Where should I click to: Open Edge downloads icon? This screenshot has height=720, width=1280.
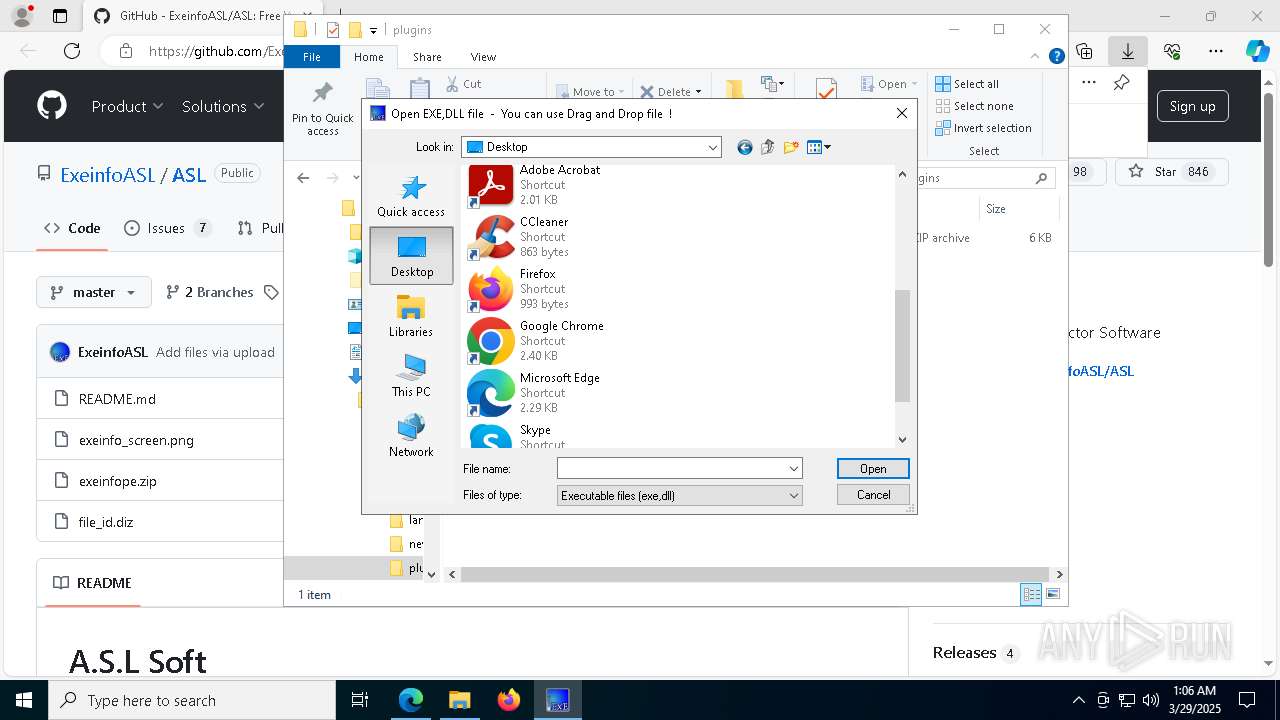pyautogui.click(x=1128, y=51)
